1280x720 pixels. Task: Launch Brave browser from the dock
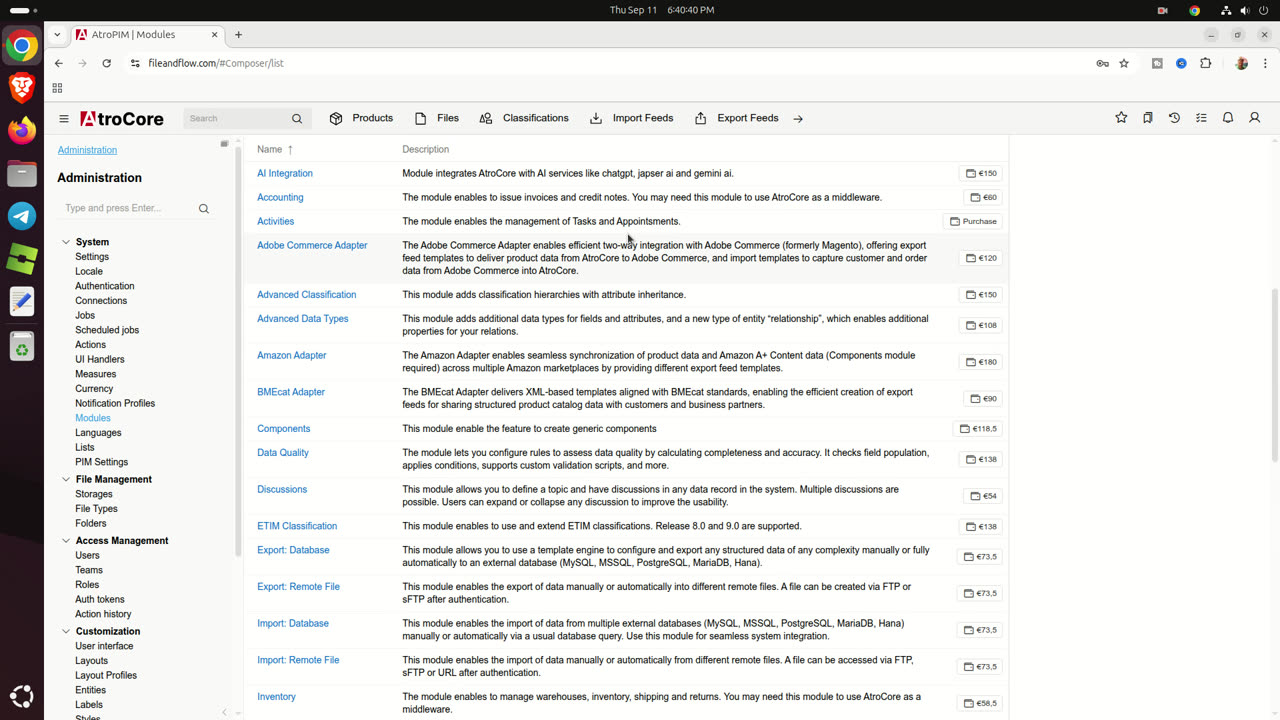22,88
